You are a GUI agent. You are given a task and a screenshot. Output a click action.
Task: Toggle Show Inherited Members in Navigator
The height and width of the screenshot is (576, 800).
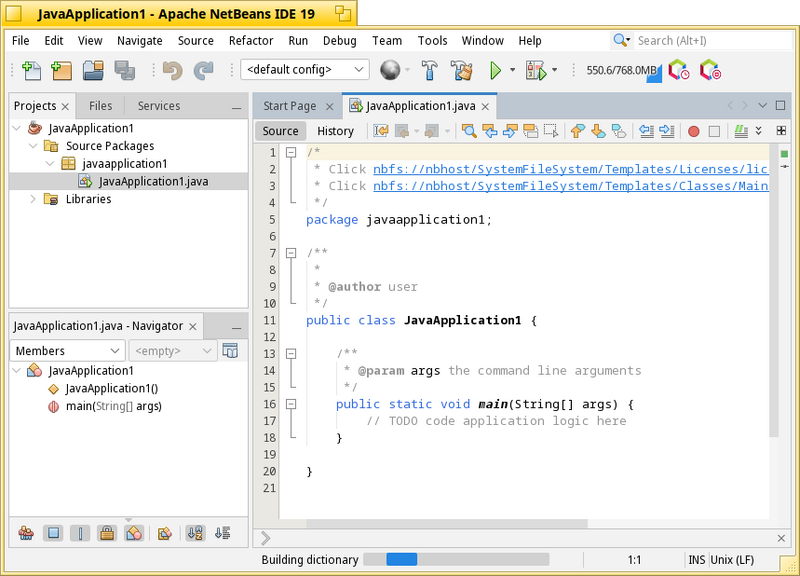(26, 534)
